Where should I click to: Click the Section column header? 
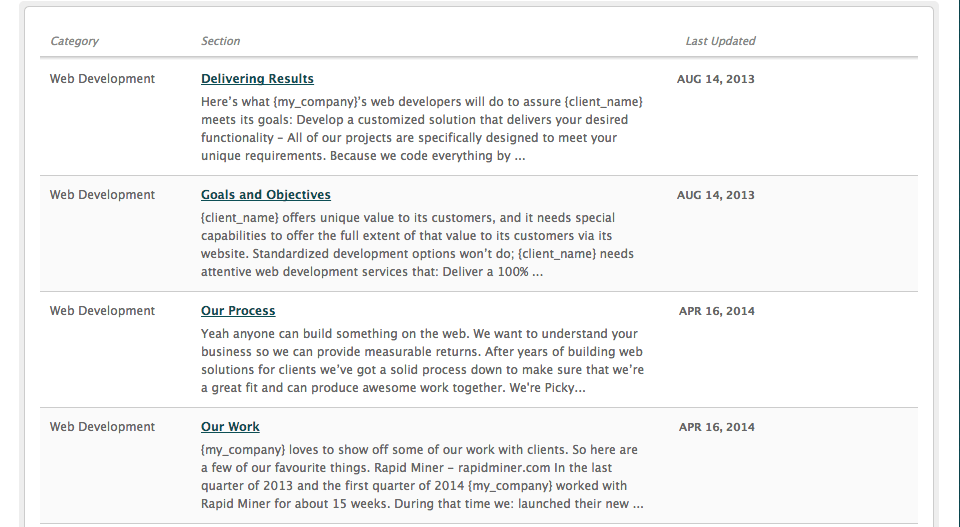220,41
